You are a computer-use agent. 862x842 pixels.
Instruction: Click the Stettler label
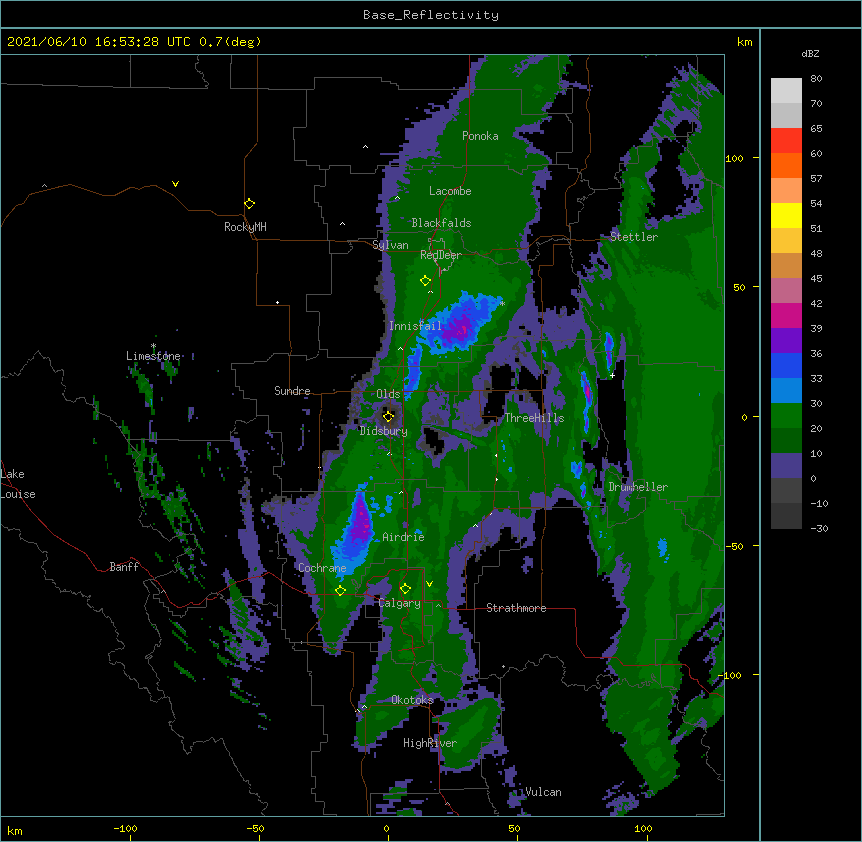[634, 237]
